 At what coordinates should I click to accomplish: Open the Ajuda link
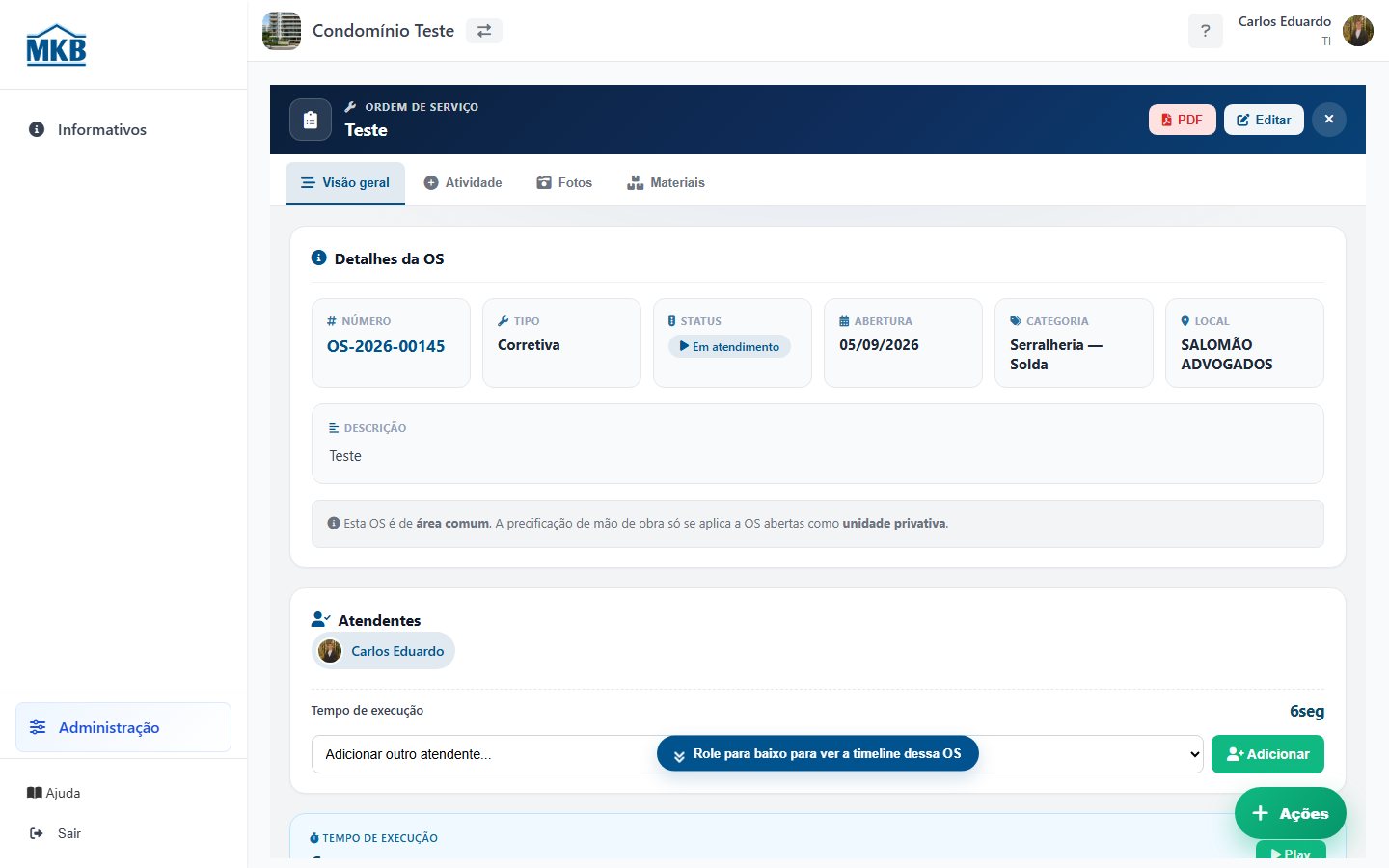click(54, 793)
